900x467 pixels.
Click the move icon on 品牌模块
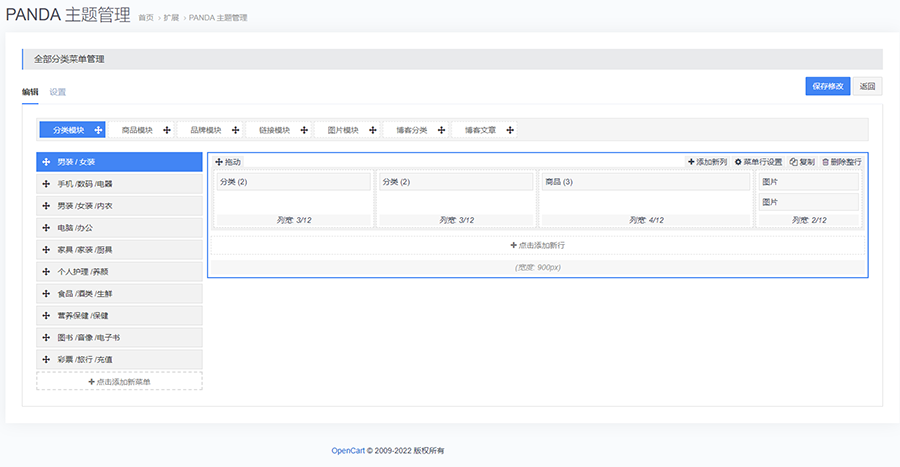pyautogui.click(x=235, y=130)
